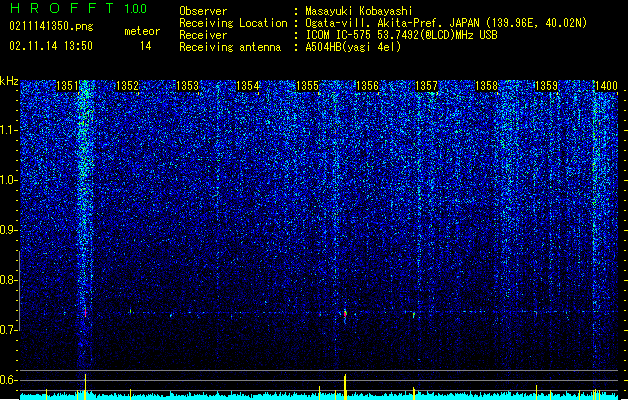Click the HROFFT 1.0.0 title
This screenshot has width=629, height=400.
78,8
